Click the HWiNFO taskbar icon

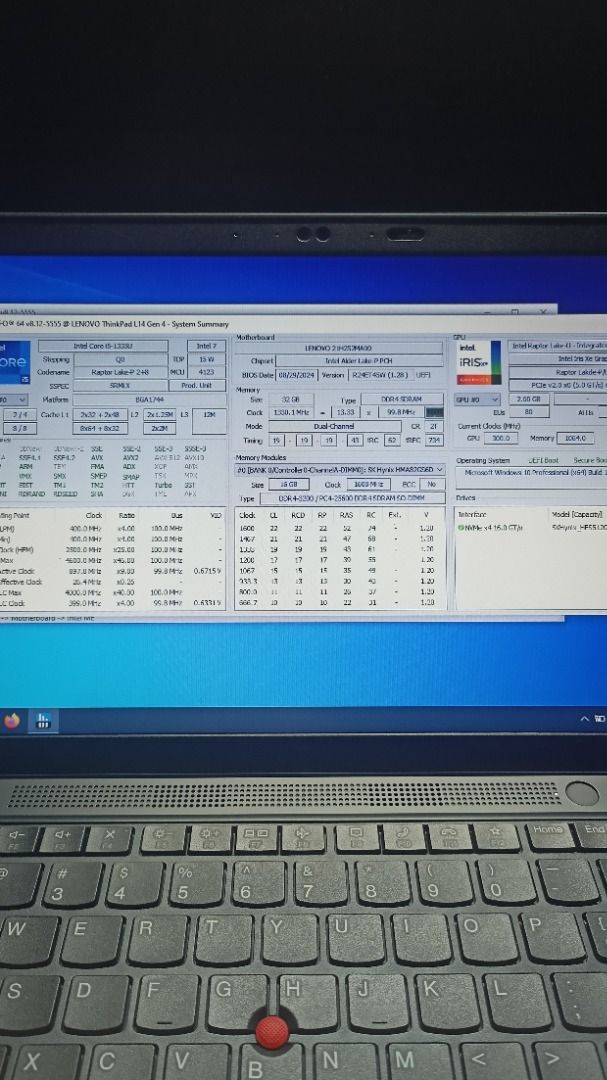pos(43,721)
